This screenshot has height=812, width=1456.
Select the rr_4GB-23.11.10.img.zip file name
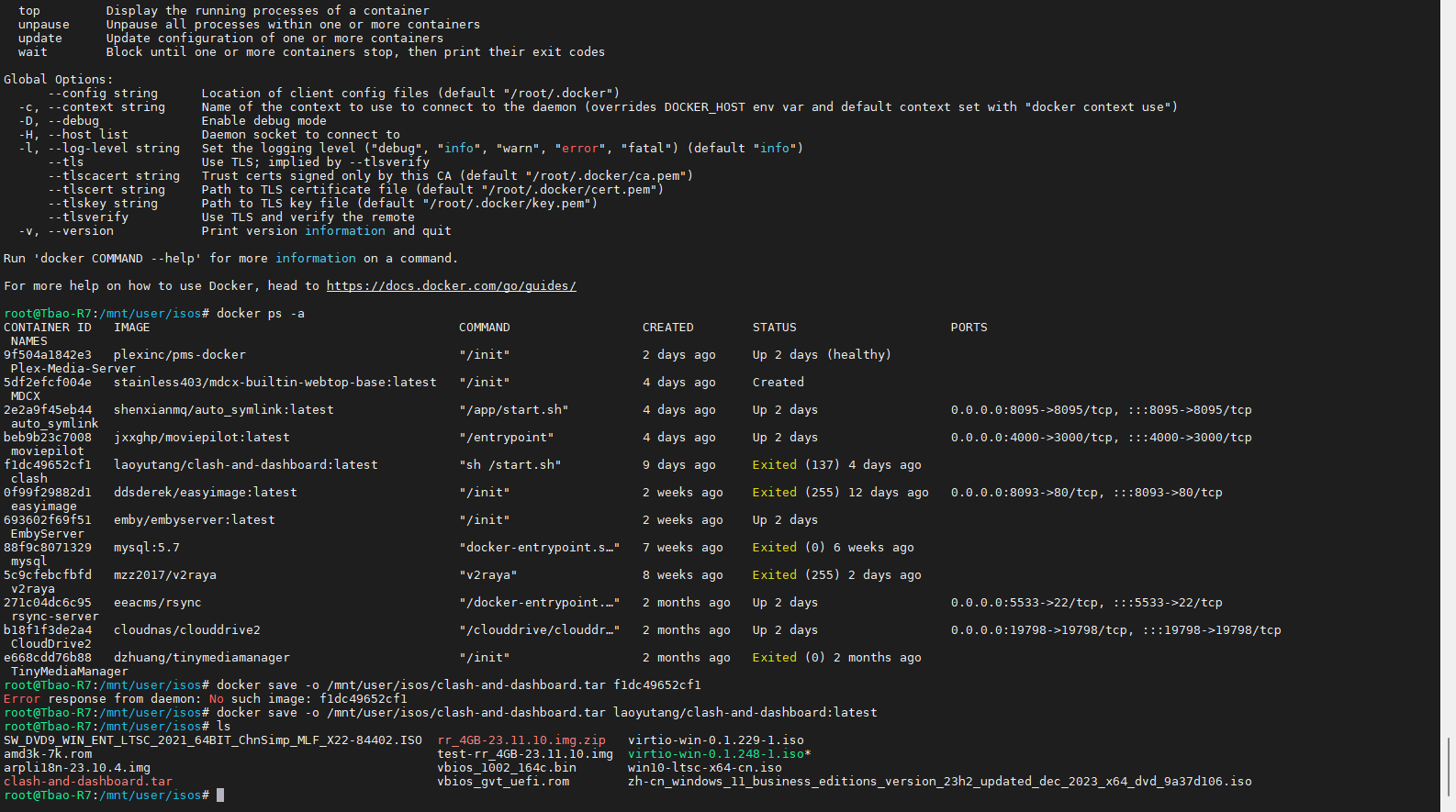point(521,740)
